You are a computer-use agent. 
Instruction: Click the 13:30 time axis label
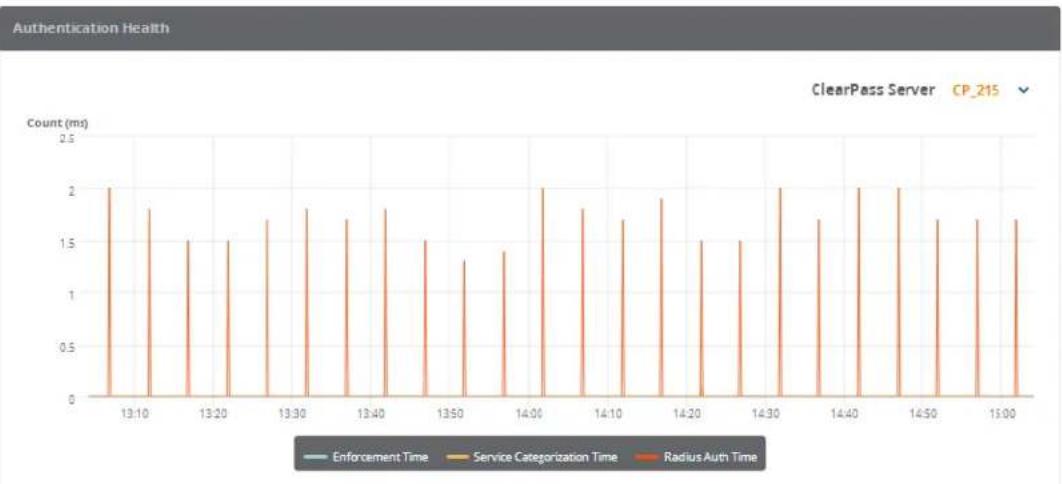click(292, 412)
